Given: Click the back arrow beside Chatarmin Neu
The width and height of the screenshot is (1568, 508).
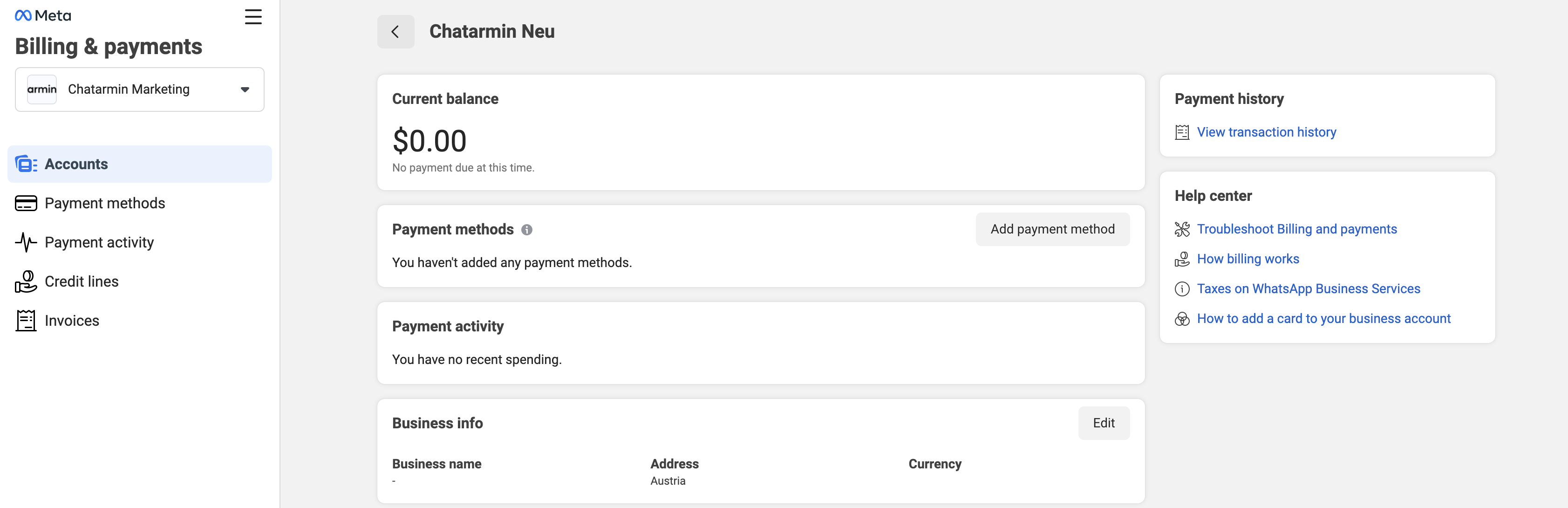Looking at the screenshot, I should pos(395,32).
